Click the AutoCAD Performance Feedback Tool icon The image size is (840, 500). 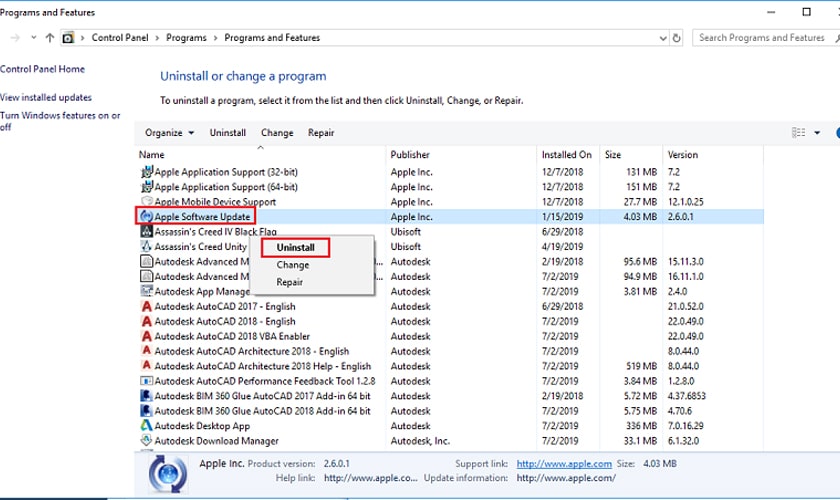coord(146,381)
